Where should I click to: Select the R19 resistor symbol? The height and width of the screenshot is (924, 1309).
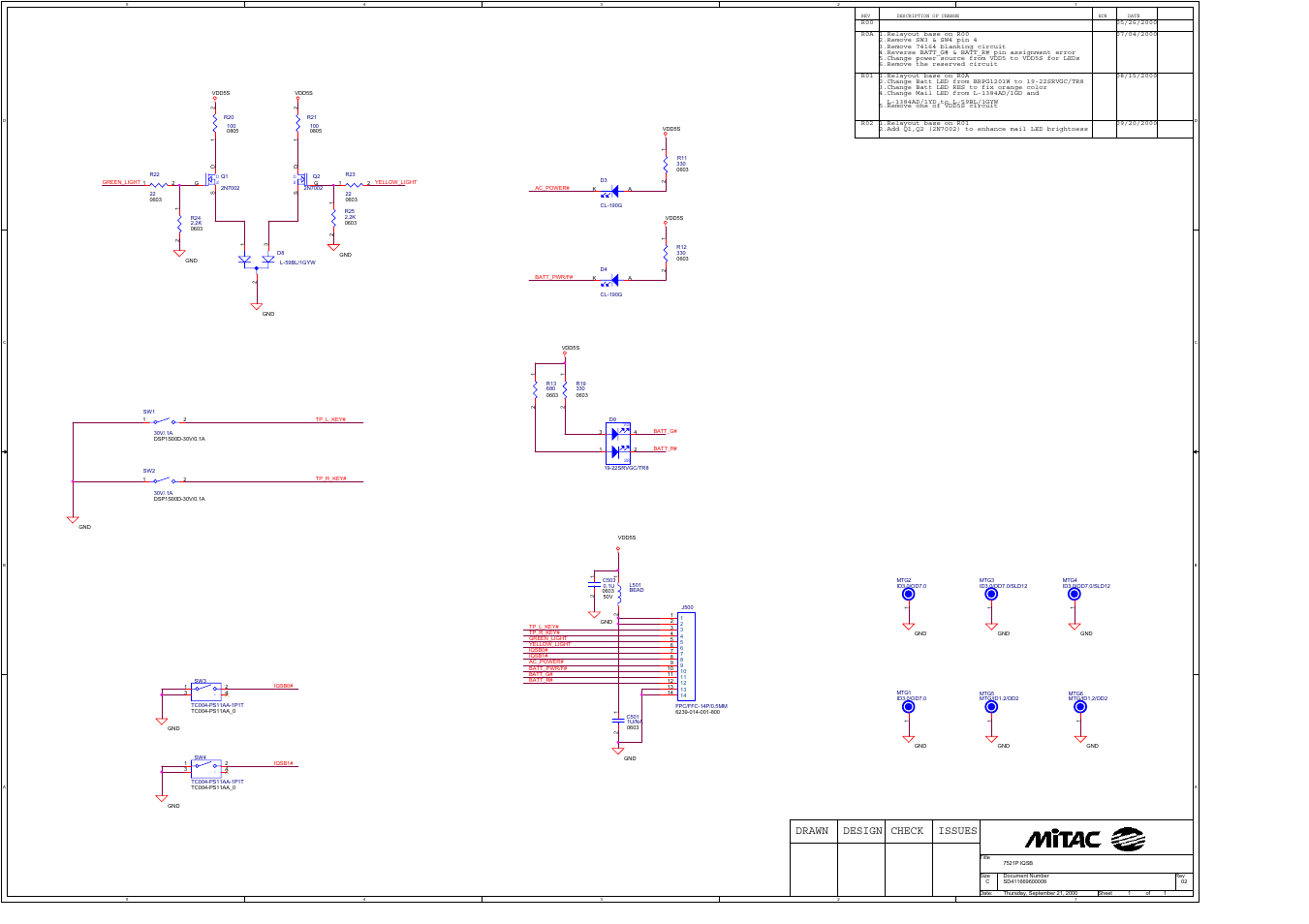565,389
